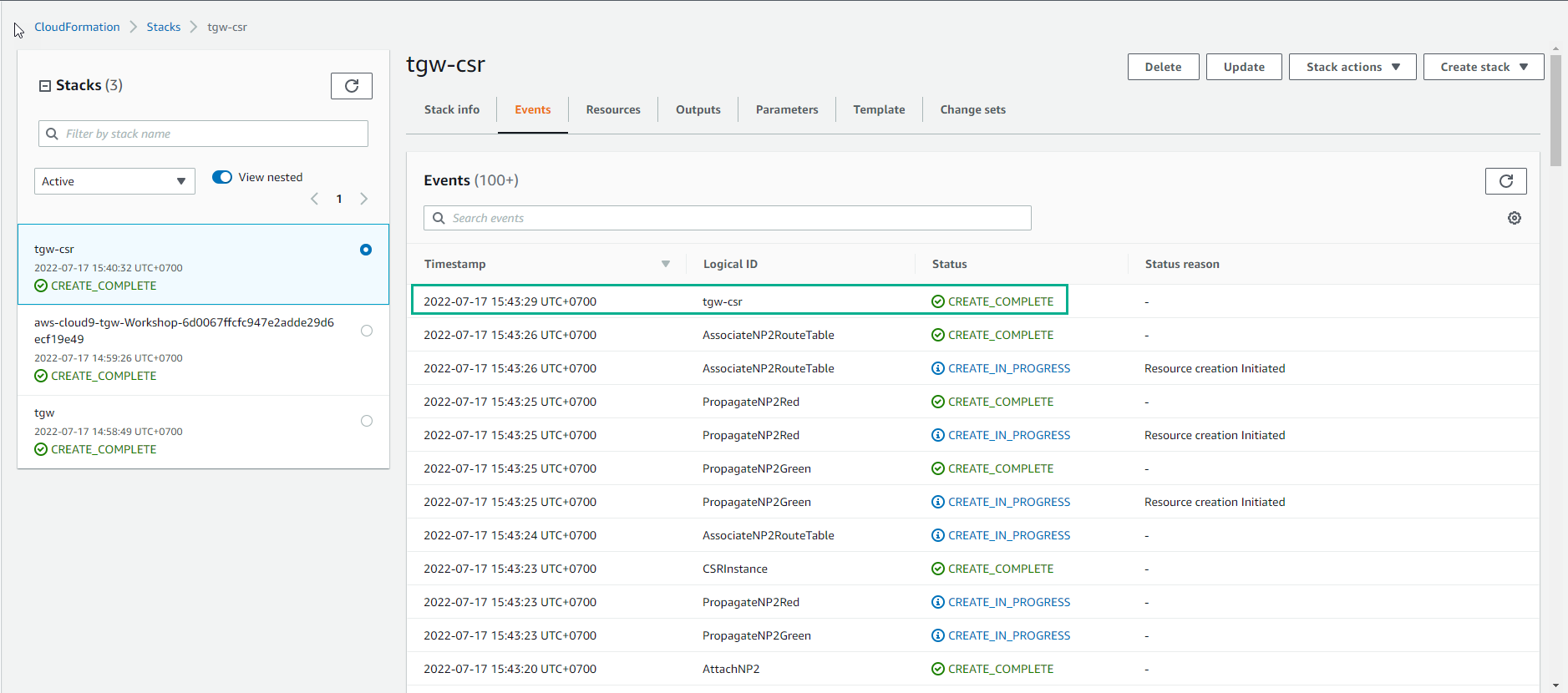Click page number 1 in stacks pagination
Viewport: 1568px width, 693px height.
click(x=339, y=199)
